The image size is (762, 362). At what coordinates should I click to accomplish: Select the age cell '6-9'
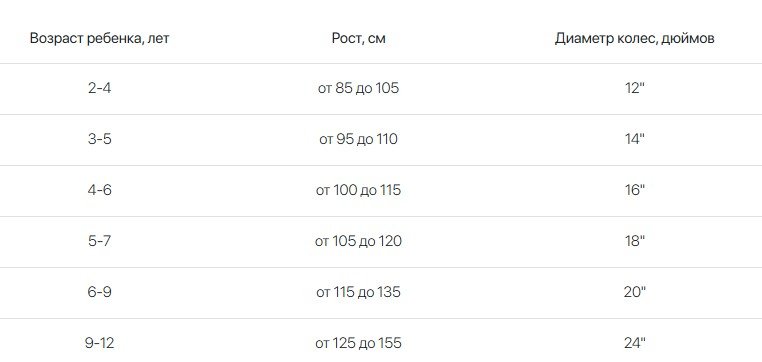100,293
